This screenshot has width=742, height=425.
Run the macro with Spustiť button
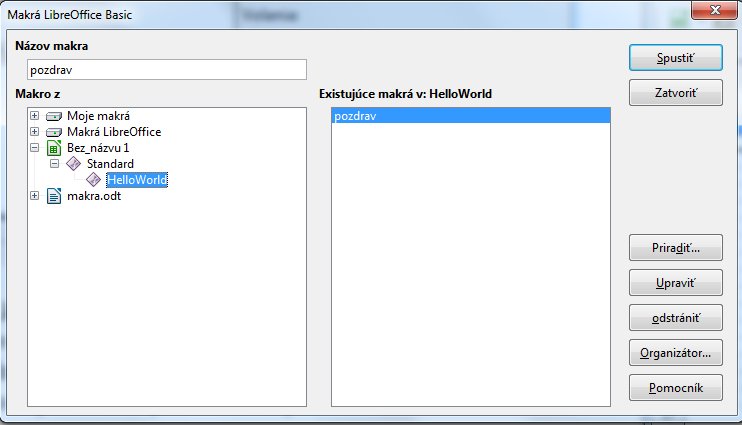point(676,58)
